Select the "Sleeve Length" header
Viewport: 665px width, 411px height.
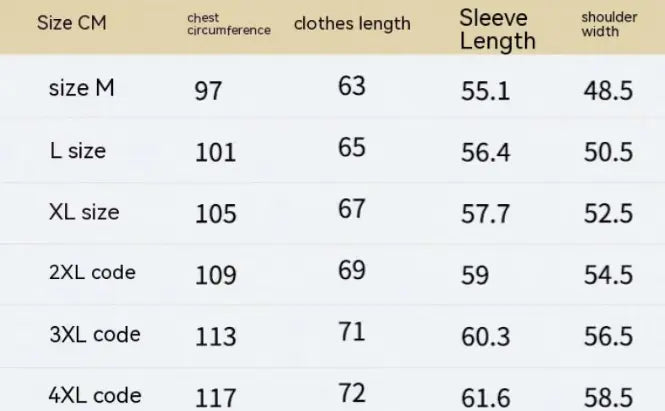click(x=498, y=28)
